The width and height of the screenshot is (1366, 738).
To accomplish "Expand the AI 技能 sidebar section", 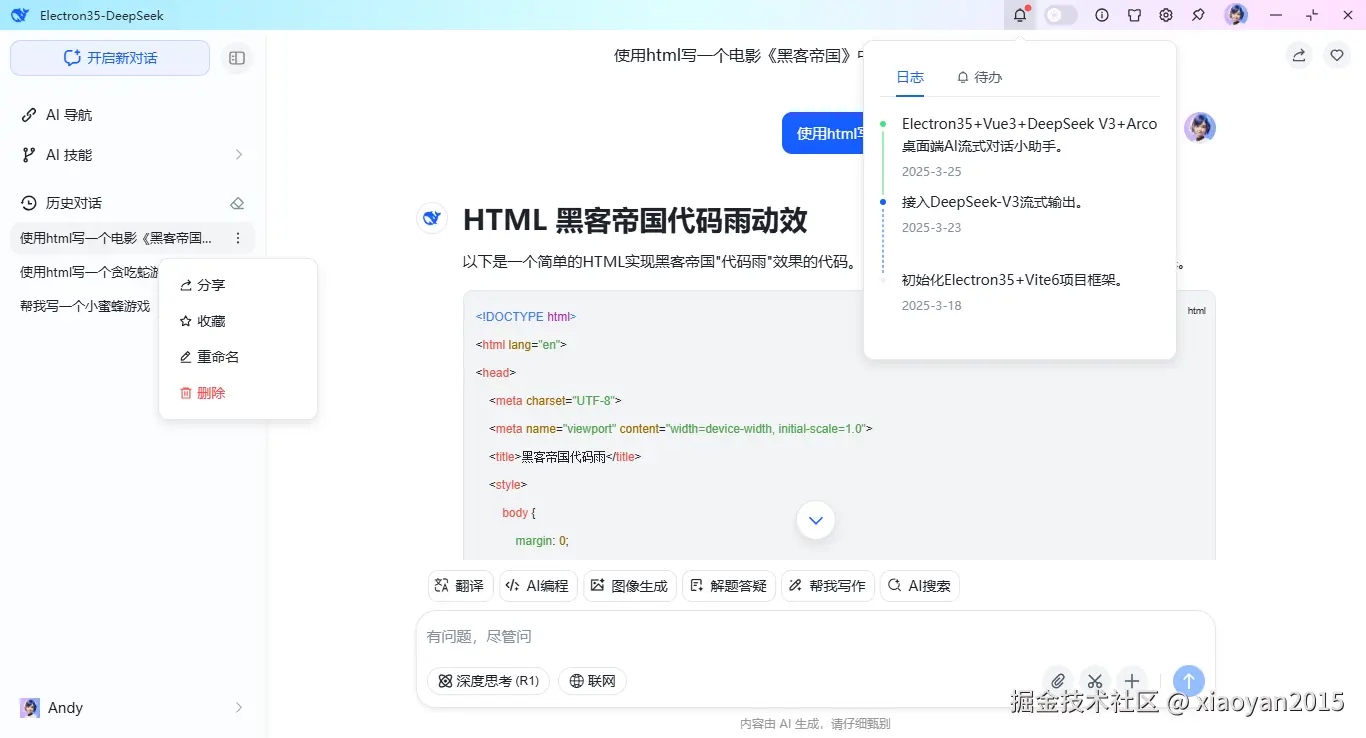I will pos(238,155).
